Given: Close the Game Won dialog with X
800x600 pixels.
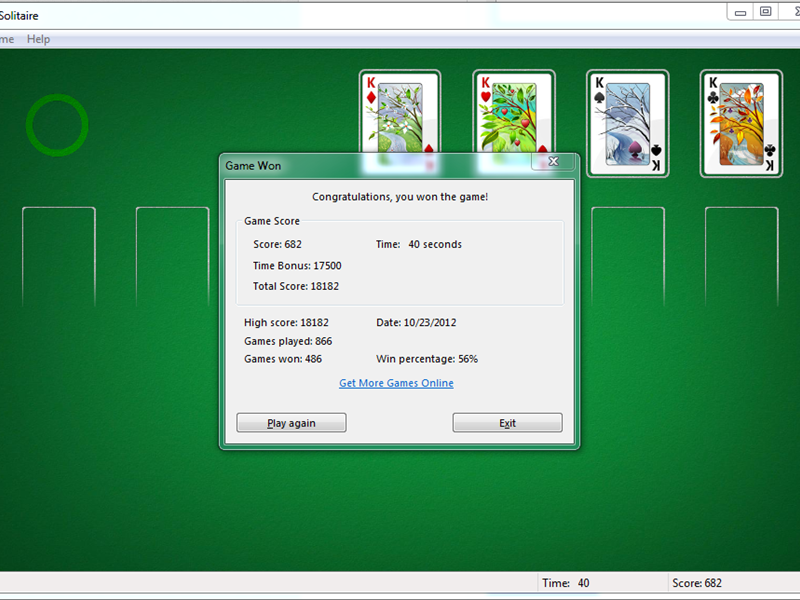Looking at the screenshot, I should click(553, 162).
